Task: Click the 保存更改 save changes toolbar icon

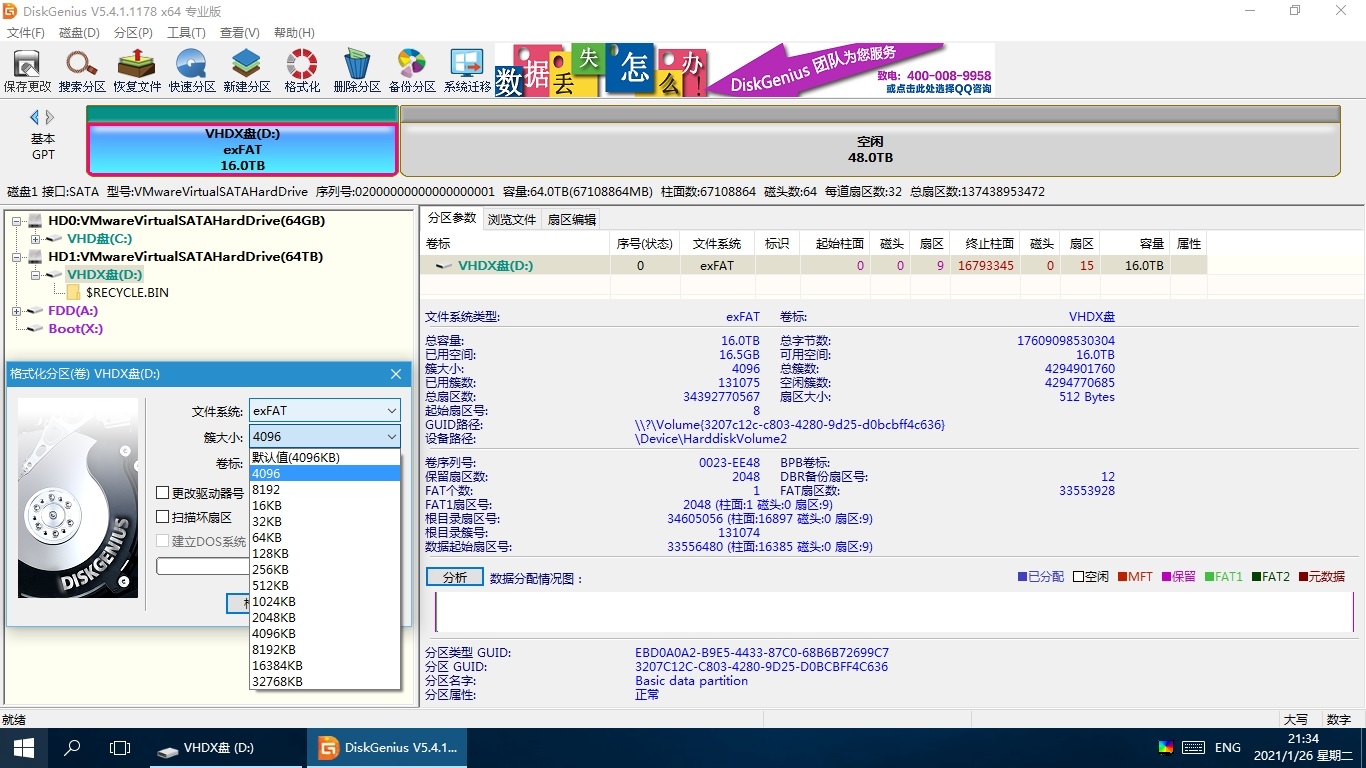Action: pyautogui.click(x=27, y=70)
